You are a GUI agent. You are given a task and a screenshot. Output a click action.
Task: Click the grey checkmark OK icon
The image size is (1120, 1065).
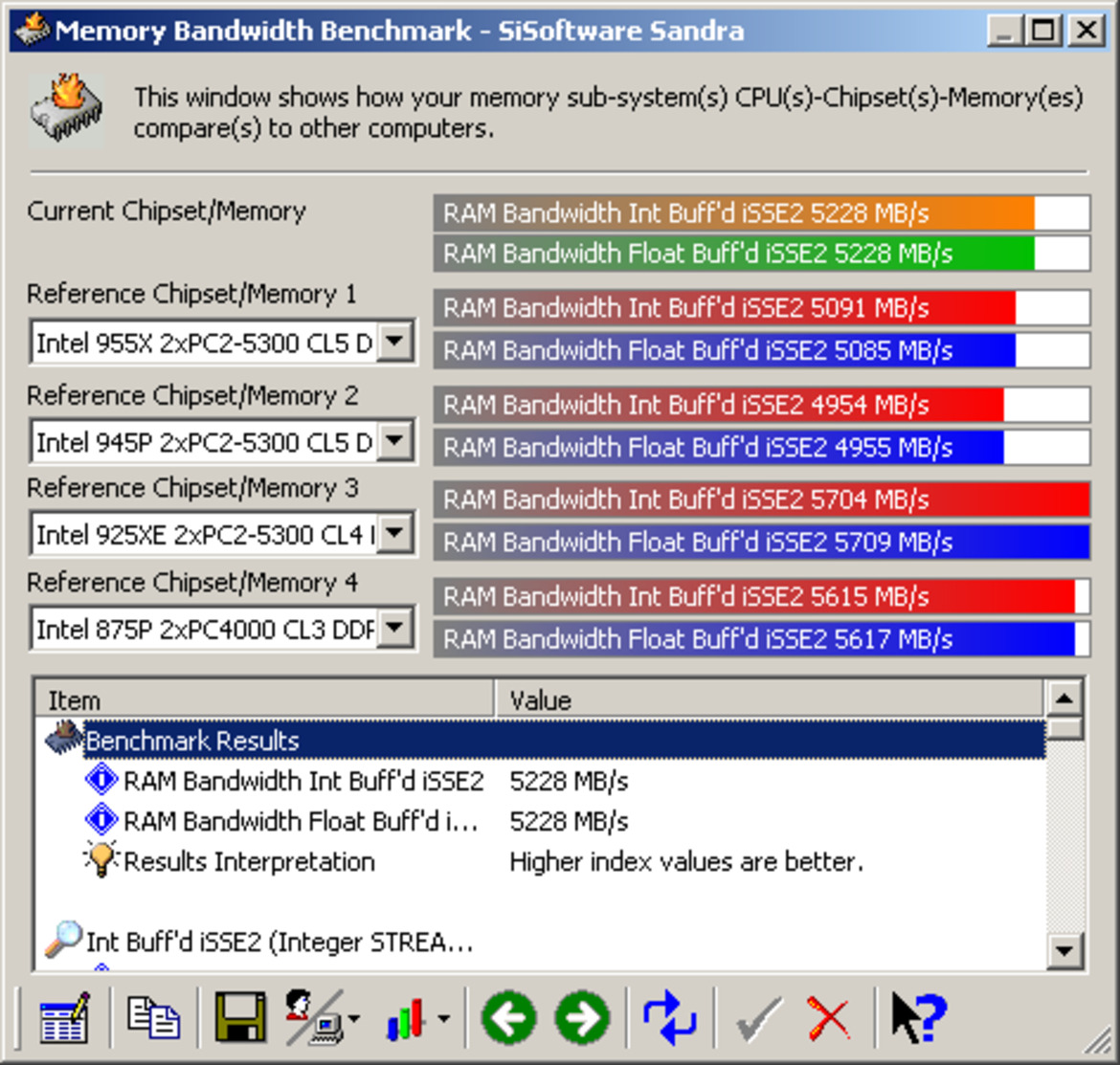pyautogui.click(x=758, y=1019)
